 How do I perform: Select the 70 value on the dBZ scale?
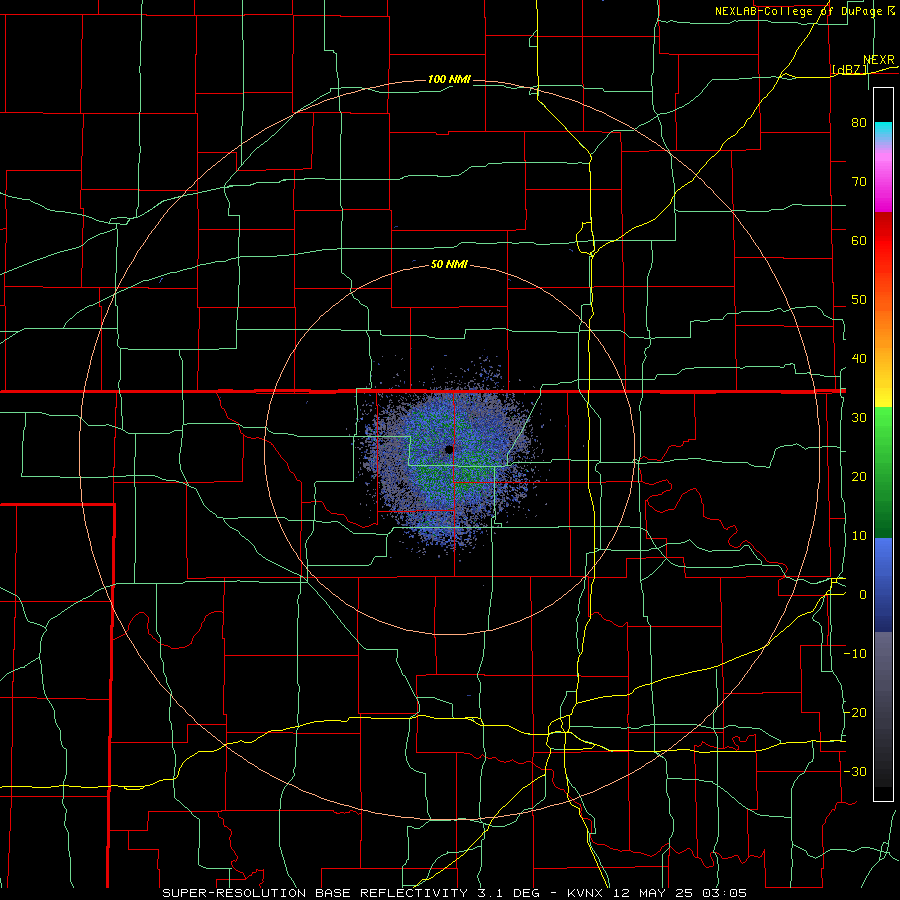(859, 181)
